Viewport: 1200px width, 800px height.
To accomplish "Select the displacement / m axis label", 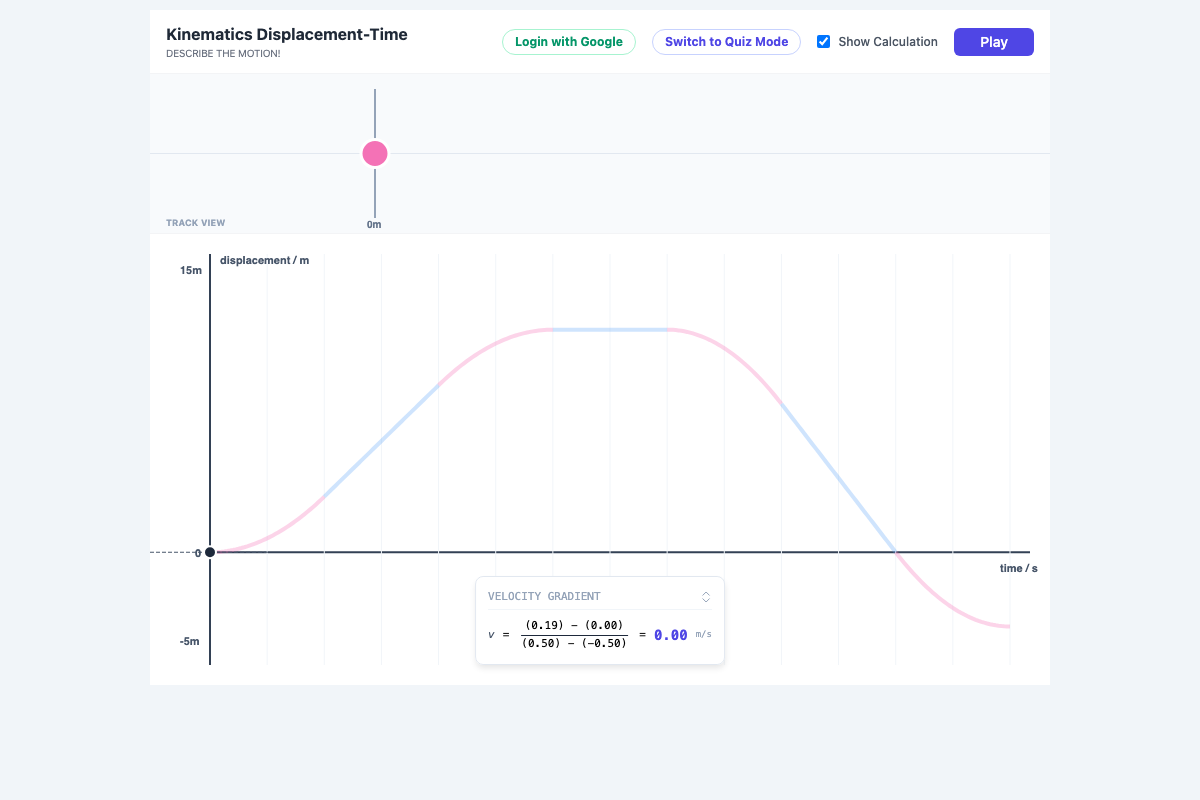I will tap(264, 260).
